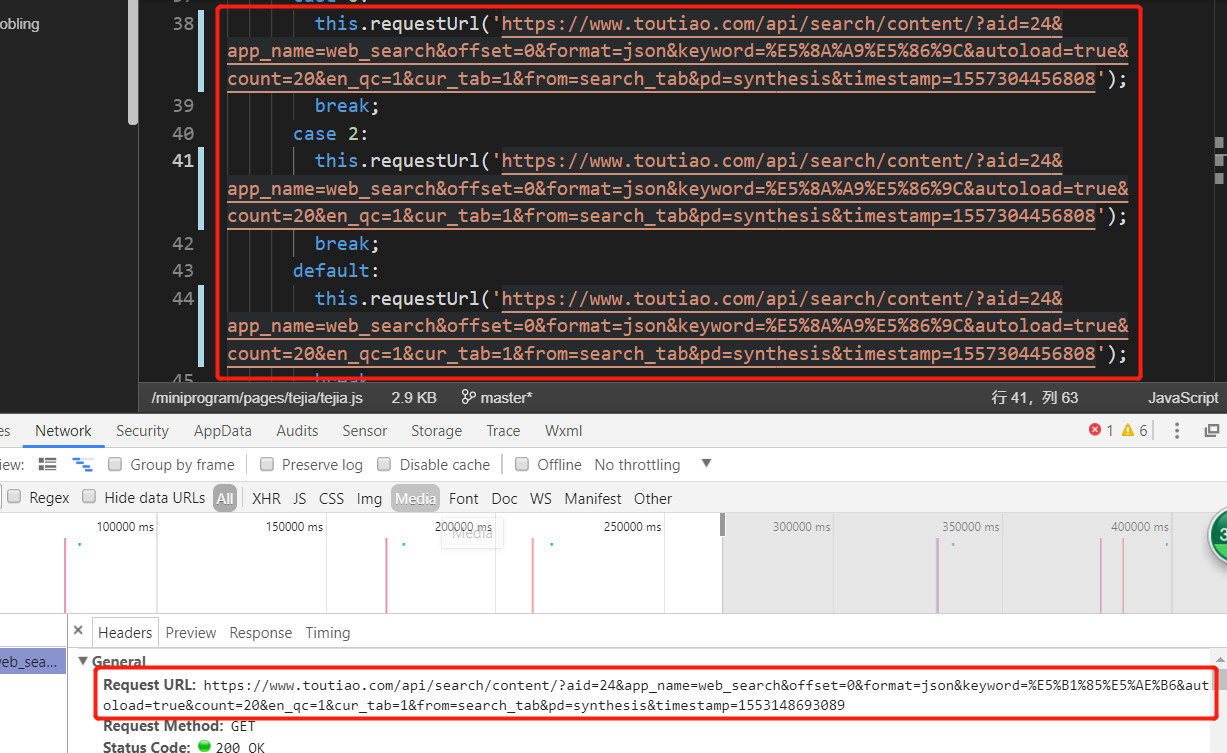Open the AppData tab
1227x753 pixels.
(223, 431)
